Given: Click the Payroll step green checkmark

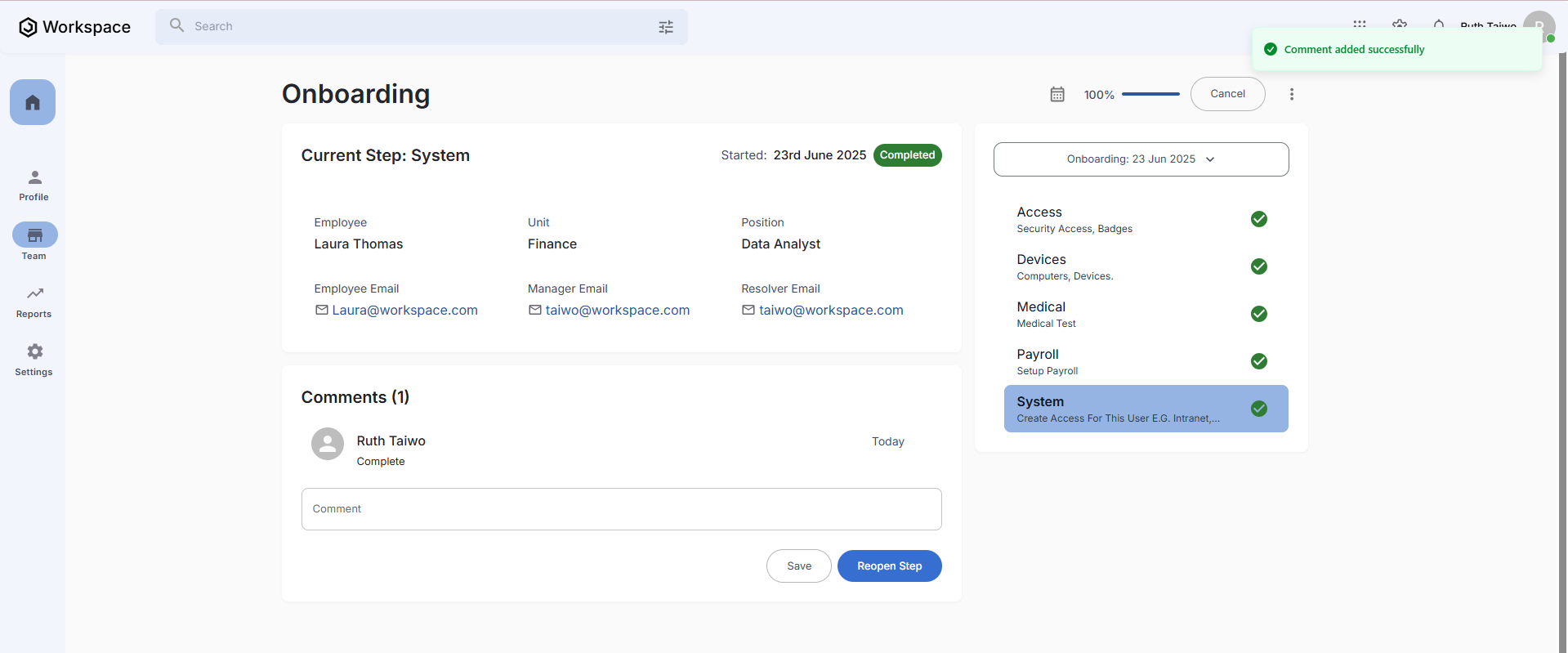Looking at the screenshot, I should coord(1259,361).
